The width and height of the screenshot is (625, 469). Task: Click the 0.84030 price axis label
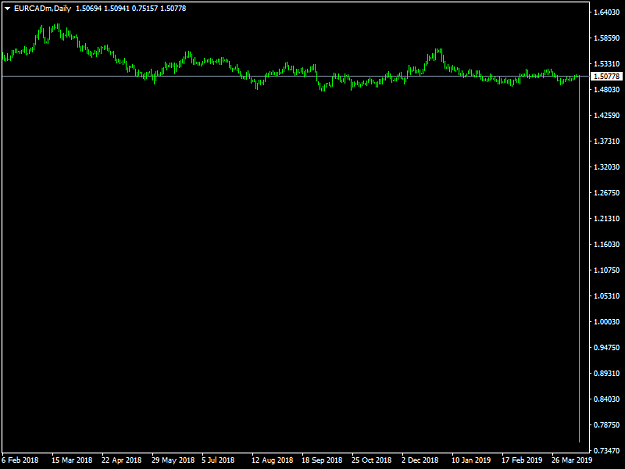607,399
